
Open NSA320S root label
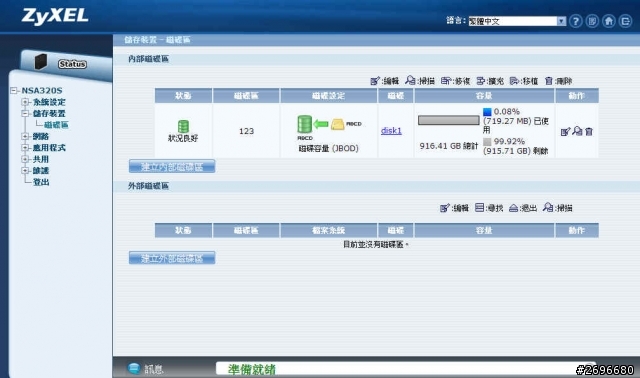pos(42,91)
